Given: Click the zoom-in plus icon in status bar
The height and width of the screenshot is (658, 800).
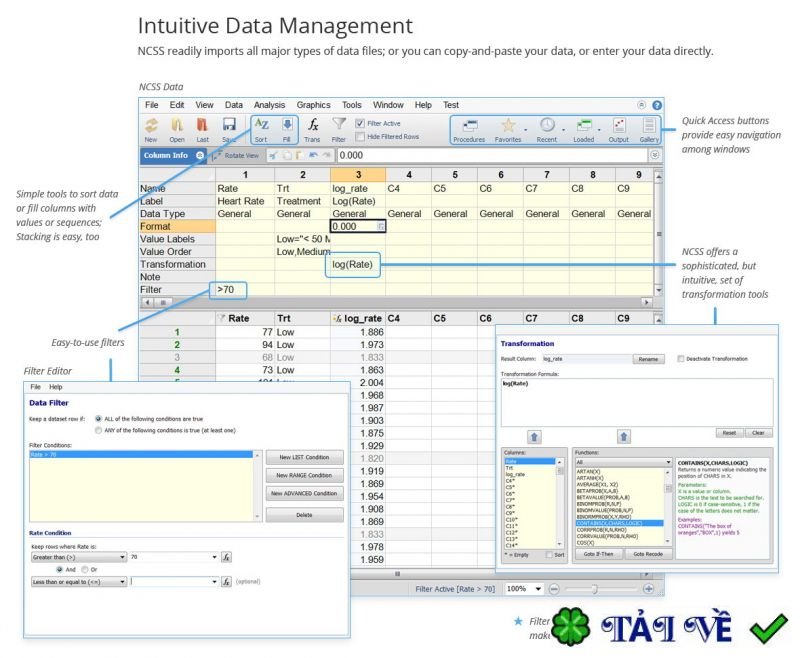Looking at the screenshot, I should [648, 589].
